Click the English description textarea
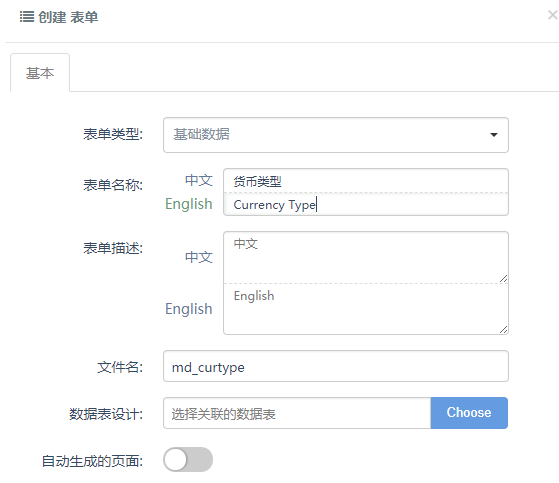The height and width of the screenshot is (483, 559). pos(366,309)
